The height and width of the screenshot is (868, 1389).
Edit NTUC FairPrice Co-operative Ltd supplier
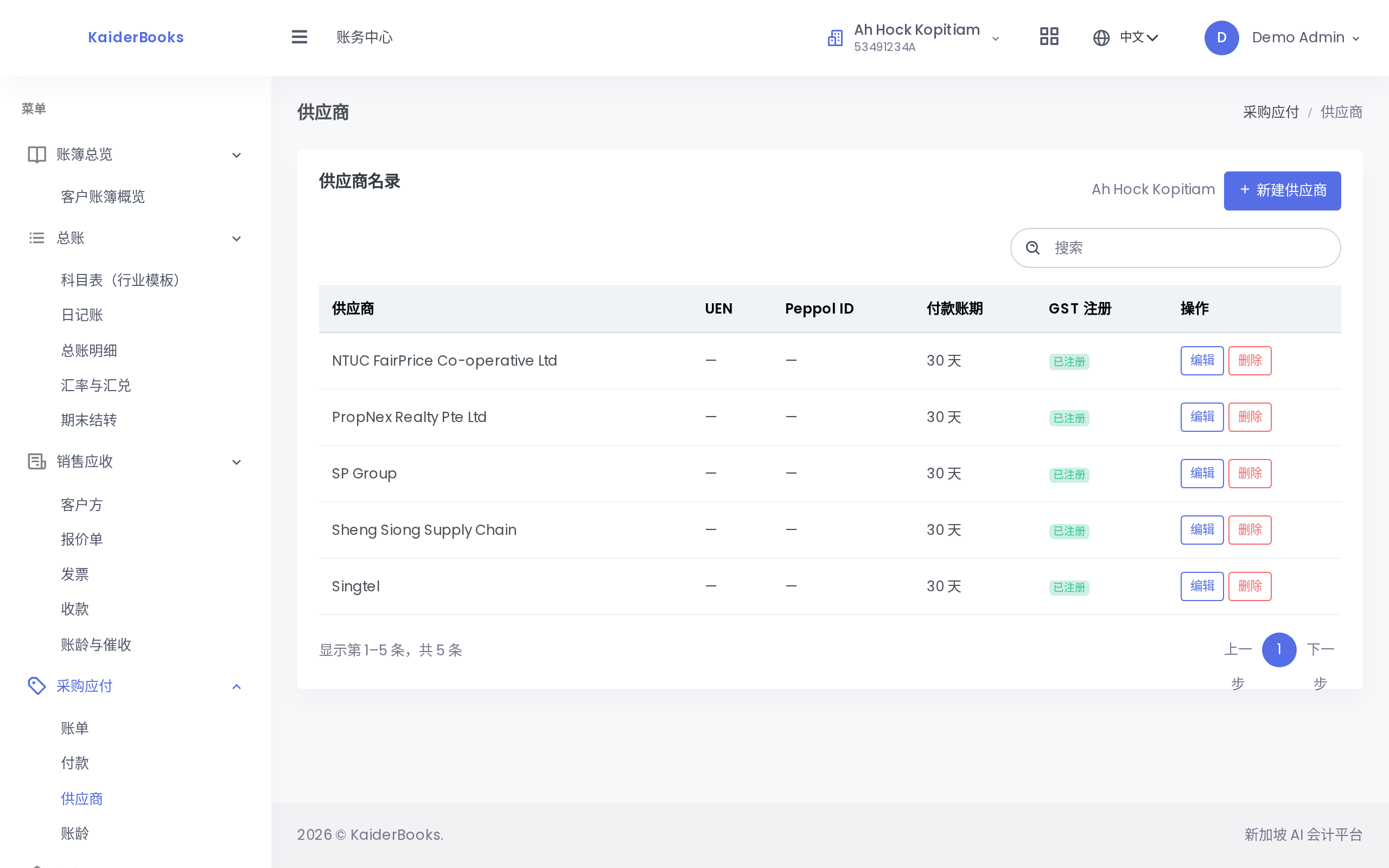pyautogui.click(x=1202, y=361)
